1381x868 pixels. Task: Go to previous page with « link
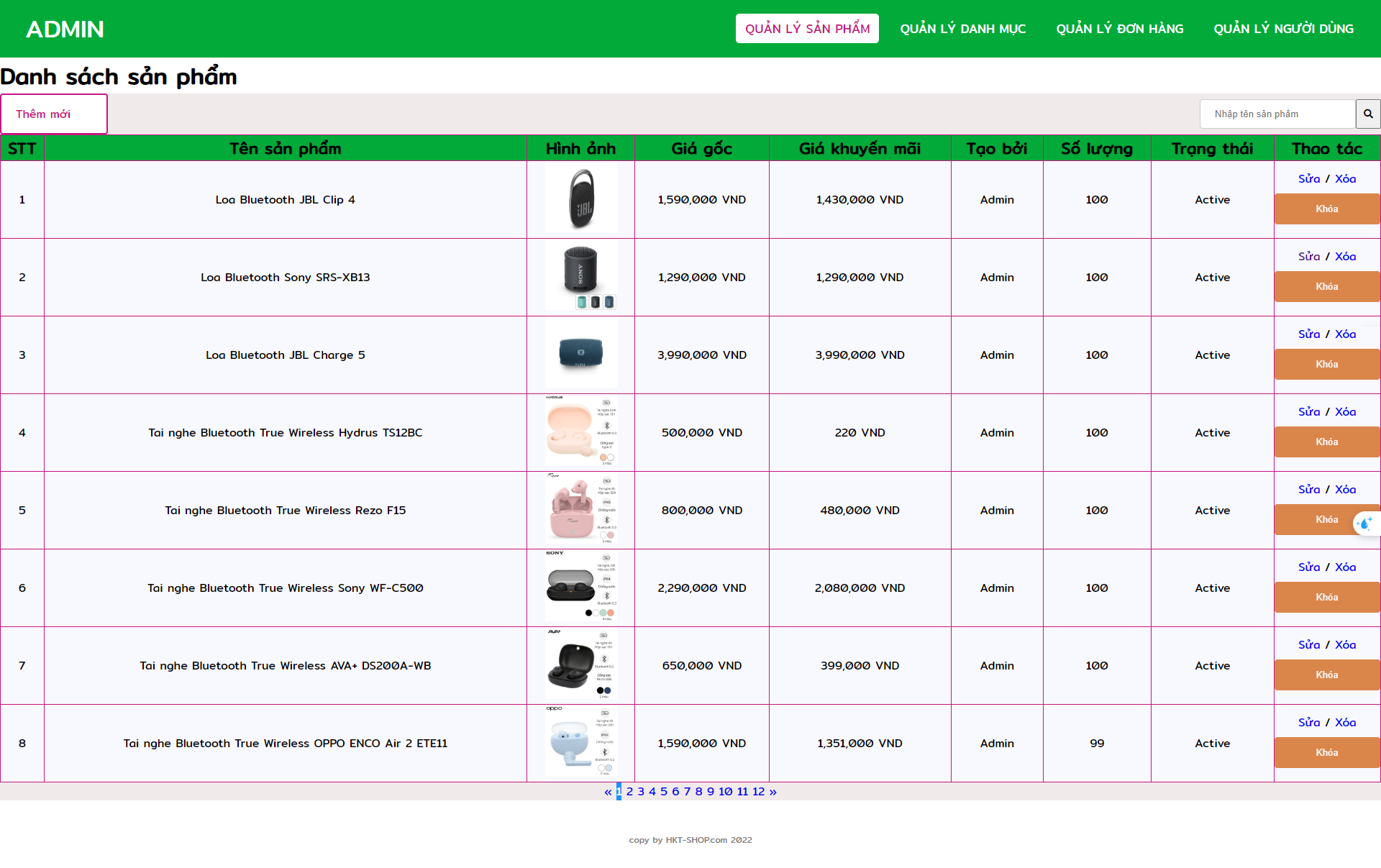coord(608,791)
